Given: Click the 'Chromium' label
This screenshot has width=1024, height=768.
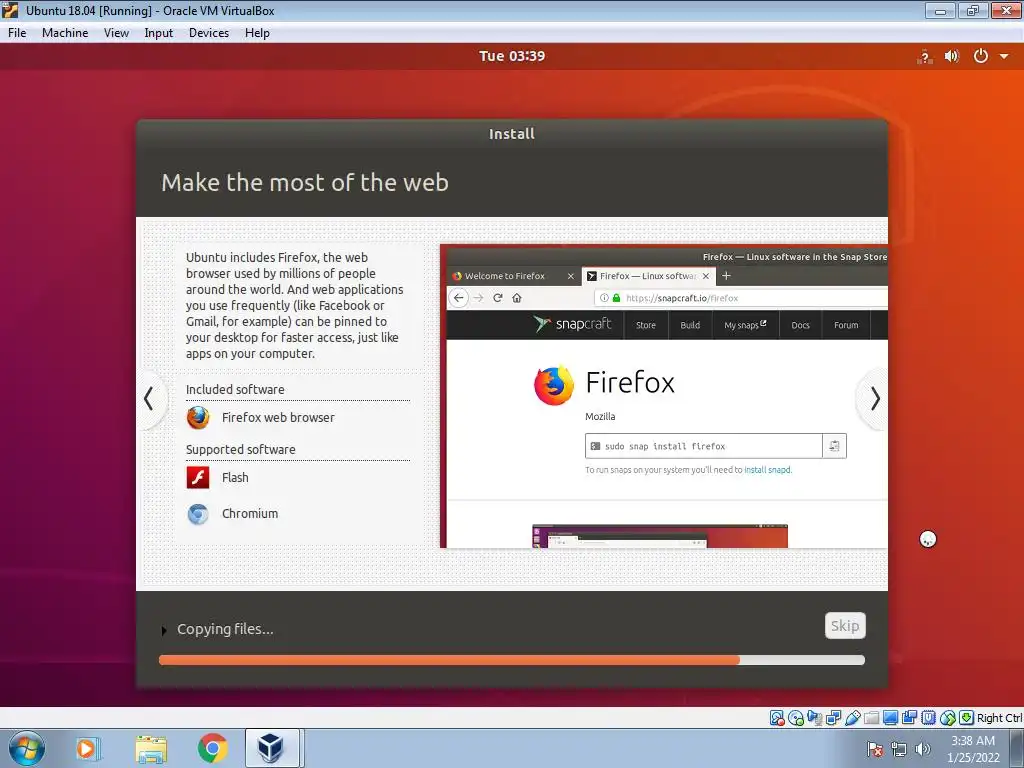Looking at the screenshot, I should click(x=250, y=513).
